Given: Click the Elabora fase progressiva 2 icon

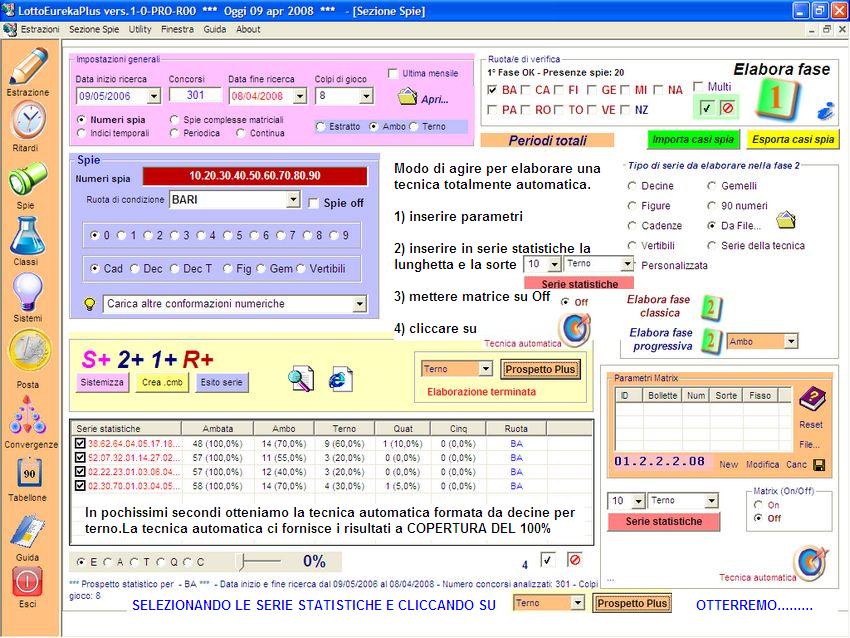Looking at the screenshot, I should 711,341.
